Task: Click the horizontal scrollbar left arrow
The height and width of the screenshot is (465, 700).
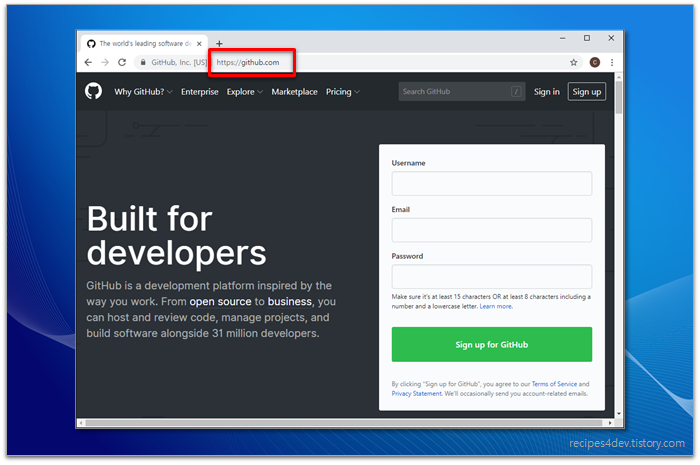Action: 80,423
